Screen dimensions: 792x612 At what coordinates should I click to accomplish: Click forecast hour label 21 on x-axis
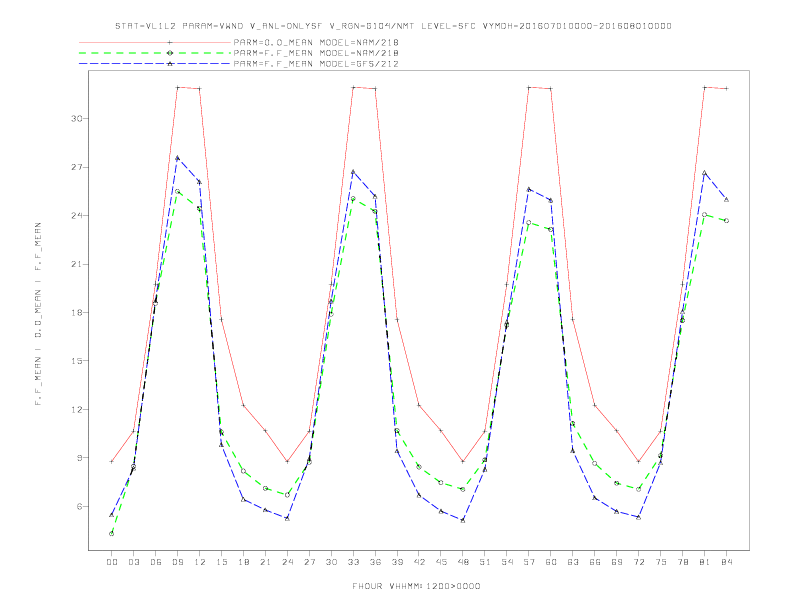click(x=265, y=562)
